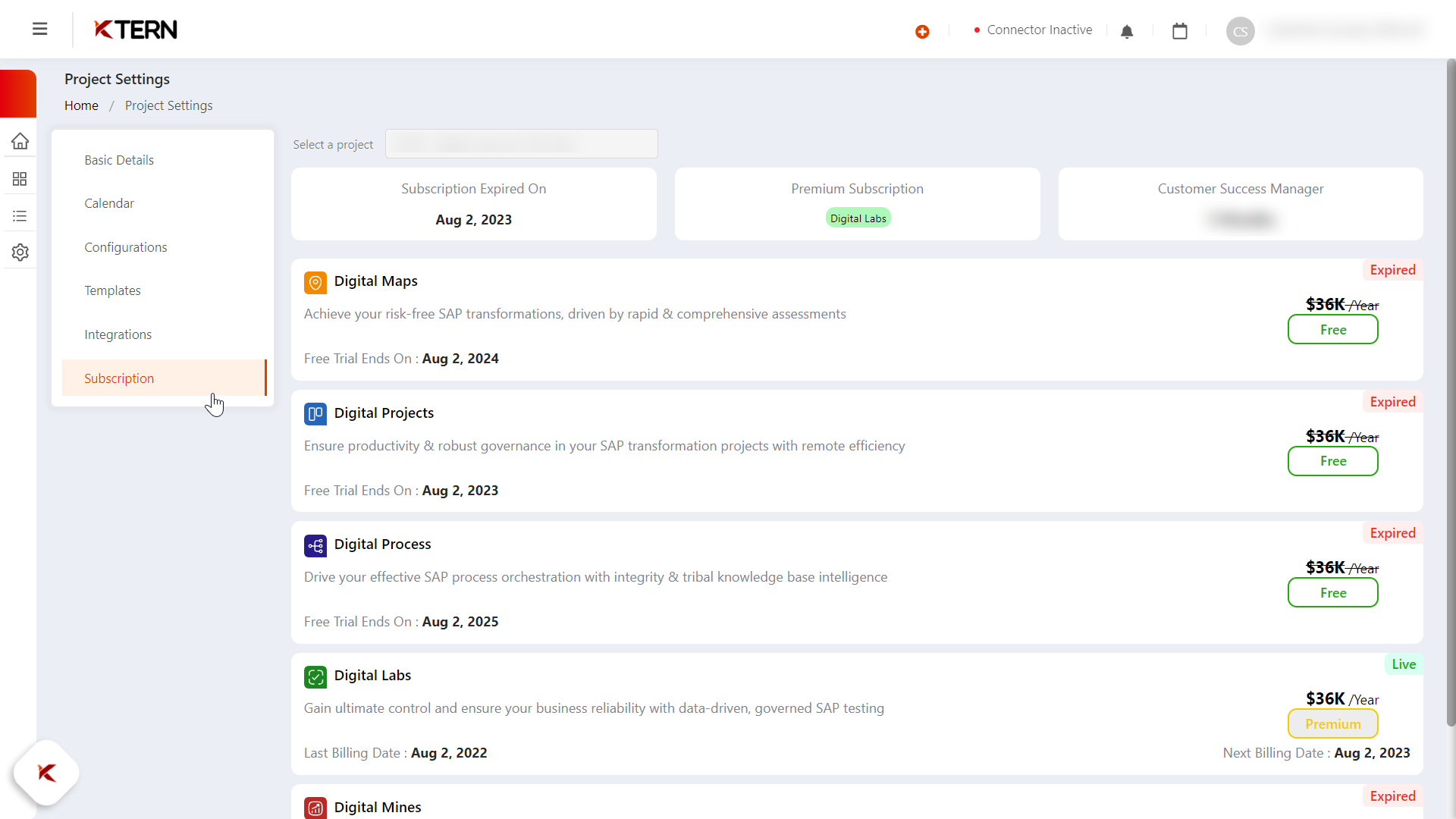Click Expired badge on Digital Projects
1456x819 pixels.
1392,402
